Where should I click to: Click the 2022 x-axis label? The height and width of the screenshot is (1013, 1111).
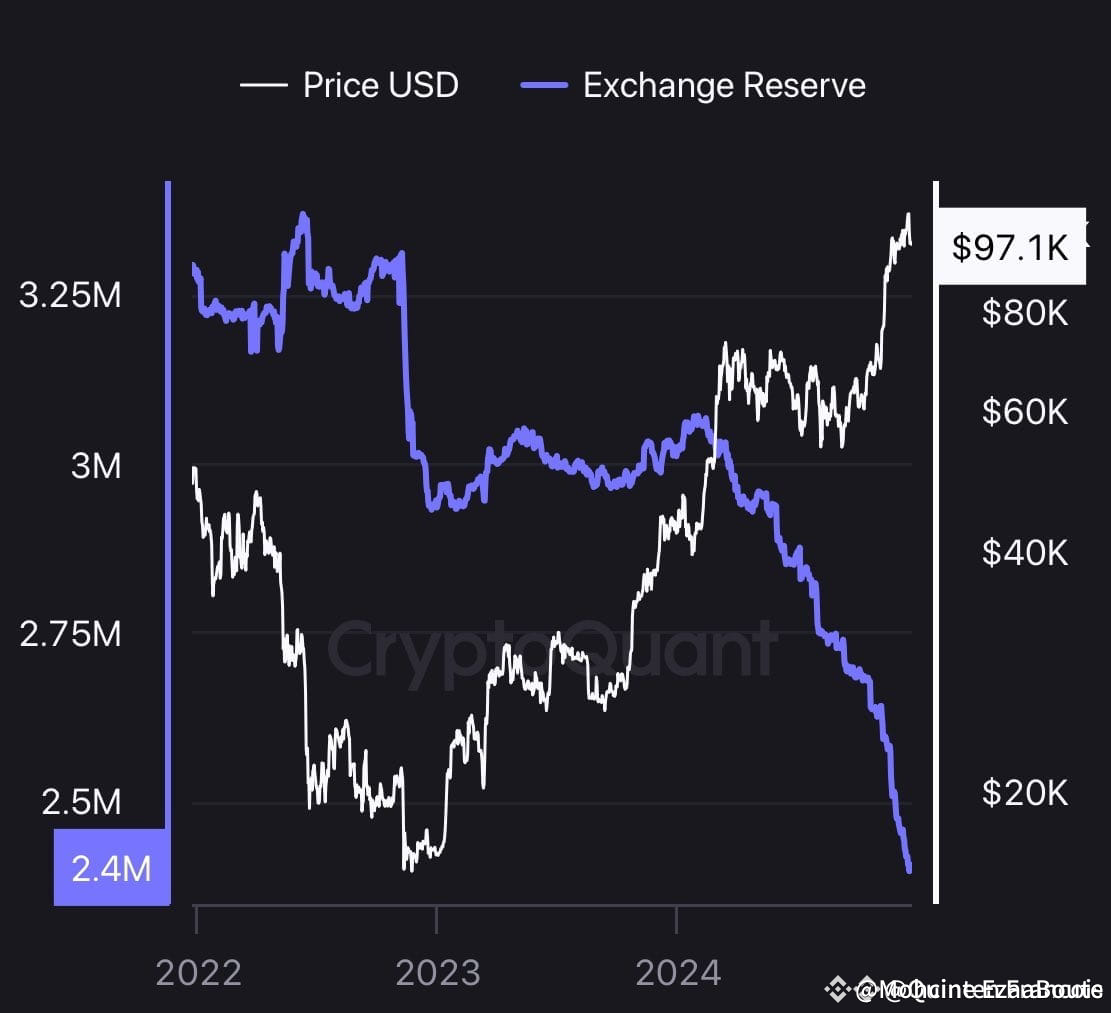(x=198, y=973)
